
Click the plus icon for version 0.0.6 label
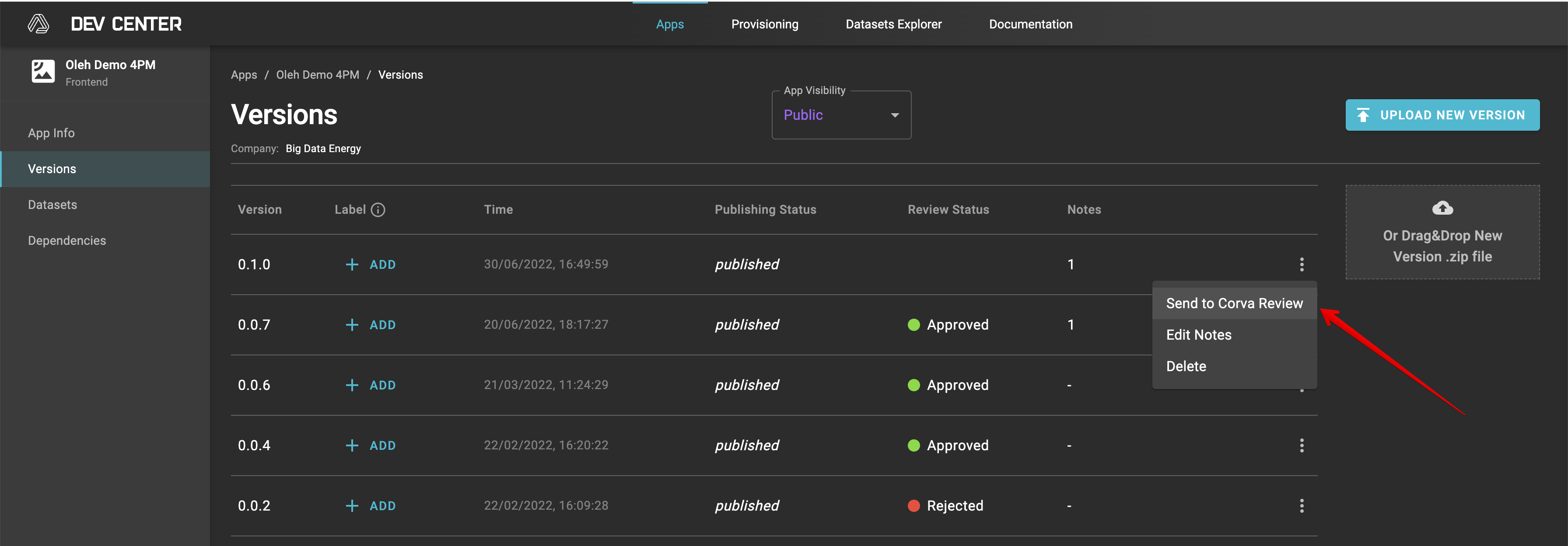point(352,385)
